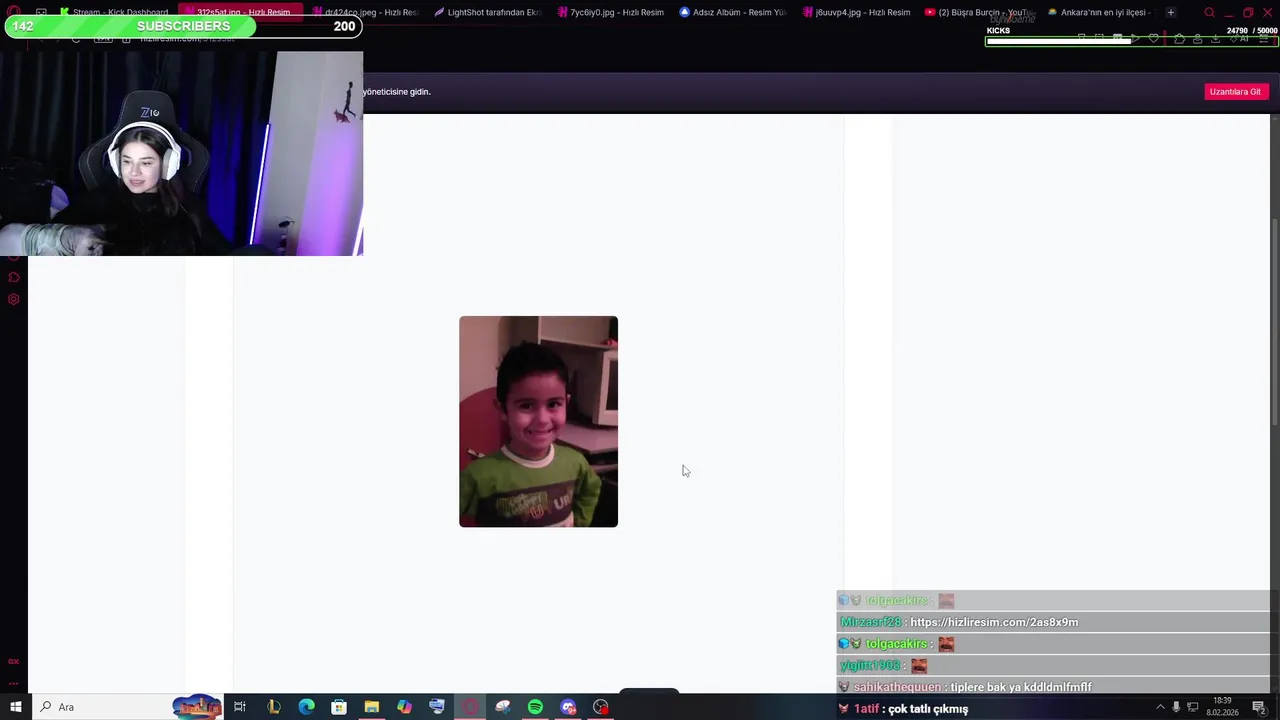Open the child photo image
The width and height of the screenshot is (1280, 720).
point(538,421)
